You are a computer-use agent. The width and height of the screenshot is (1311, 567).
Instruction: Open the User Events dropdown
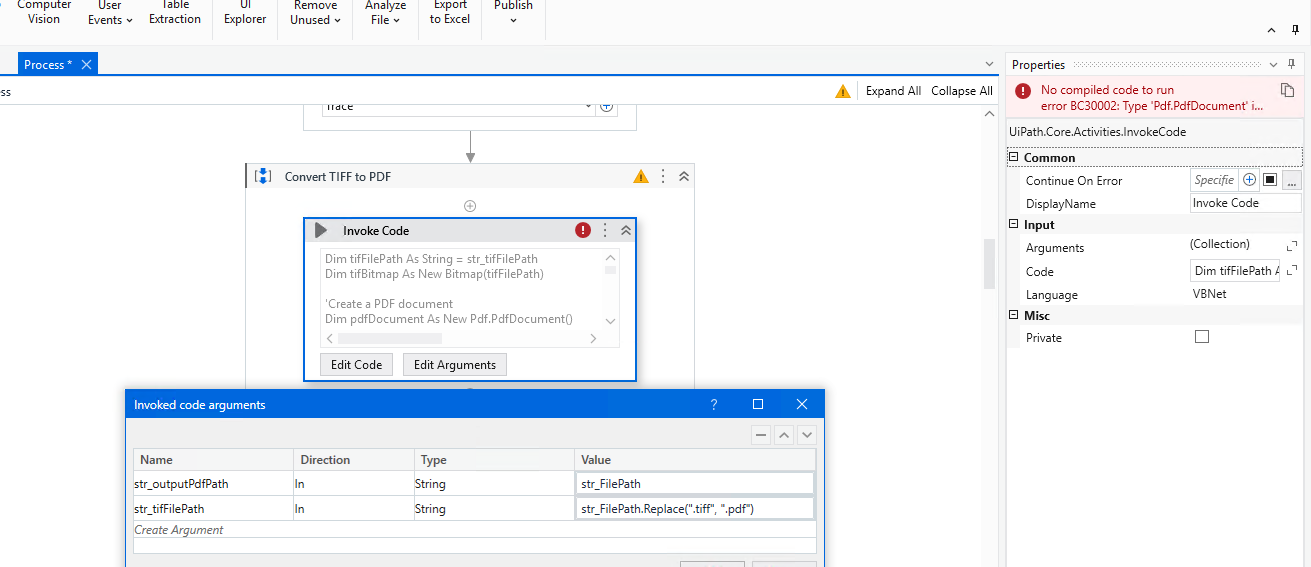click(x=110, y=12)
